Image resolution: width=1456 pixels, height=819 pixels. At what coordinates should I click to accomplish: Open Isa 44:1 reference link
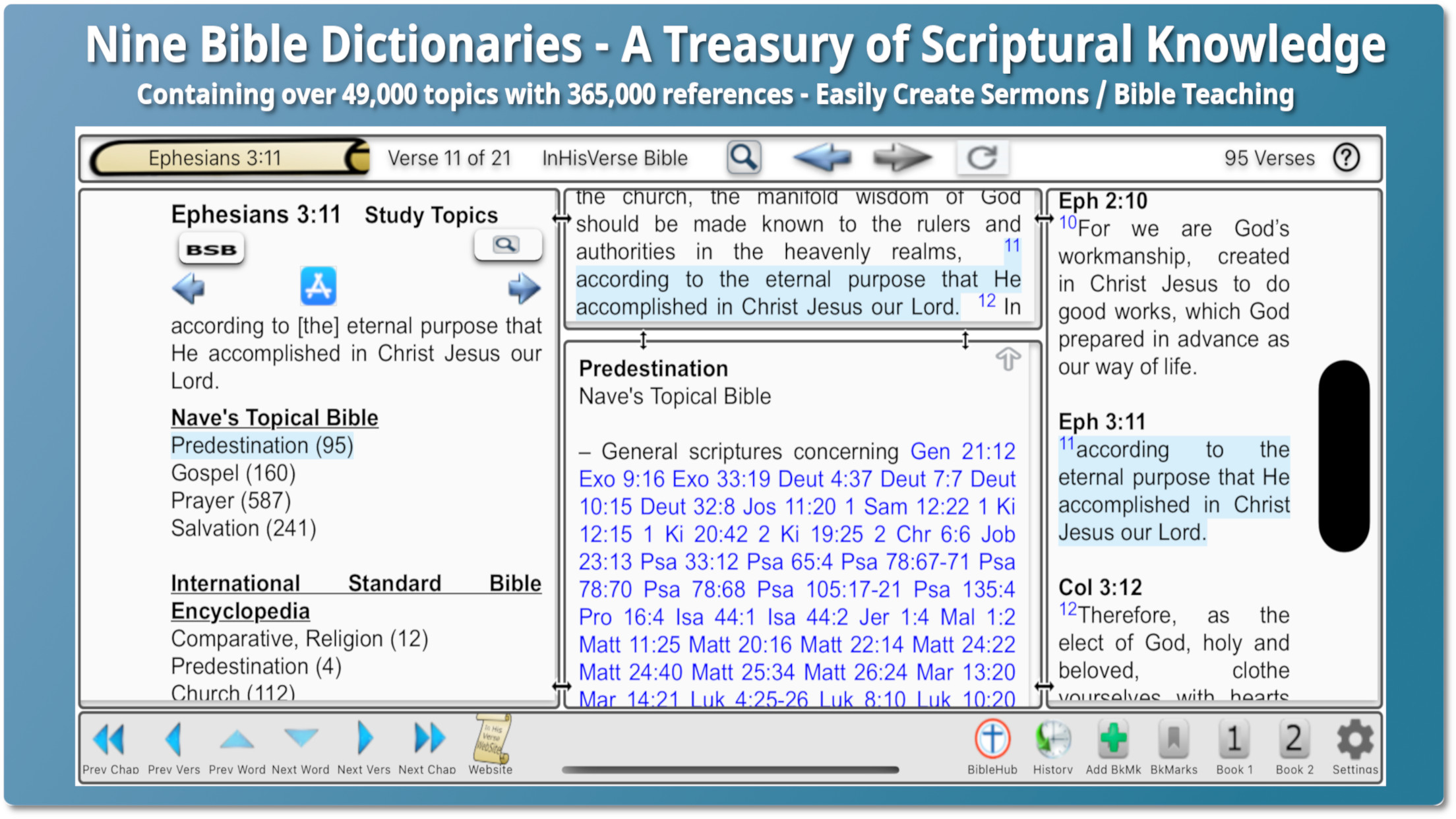715,617
